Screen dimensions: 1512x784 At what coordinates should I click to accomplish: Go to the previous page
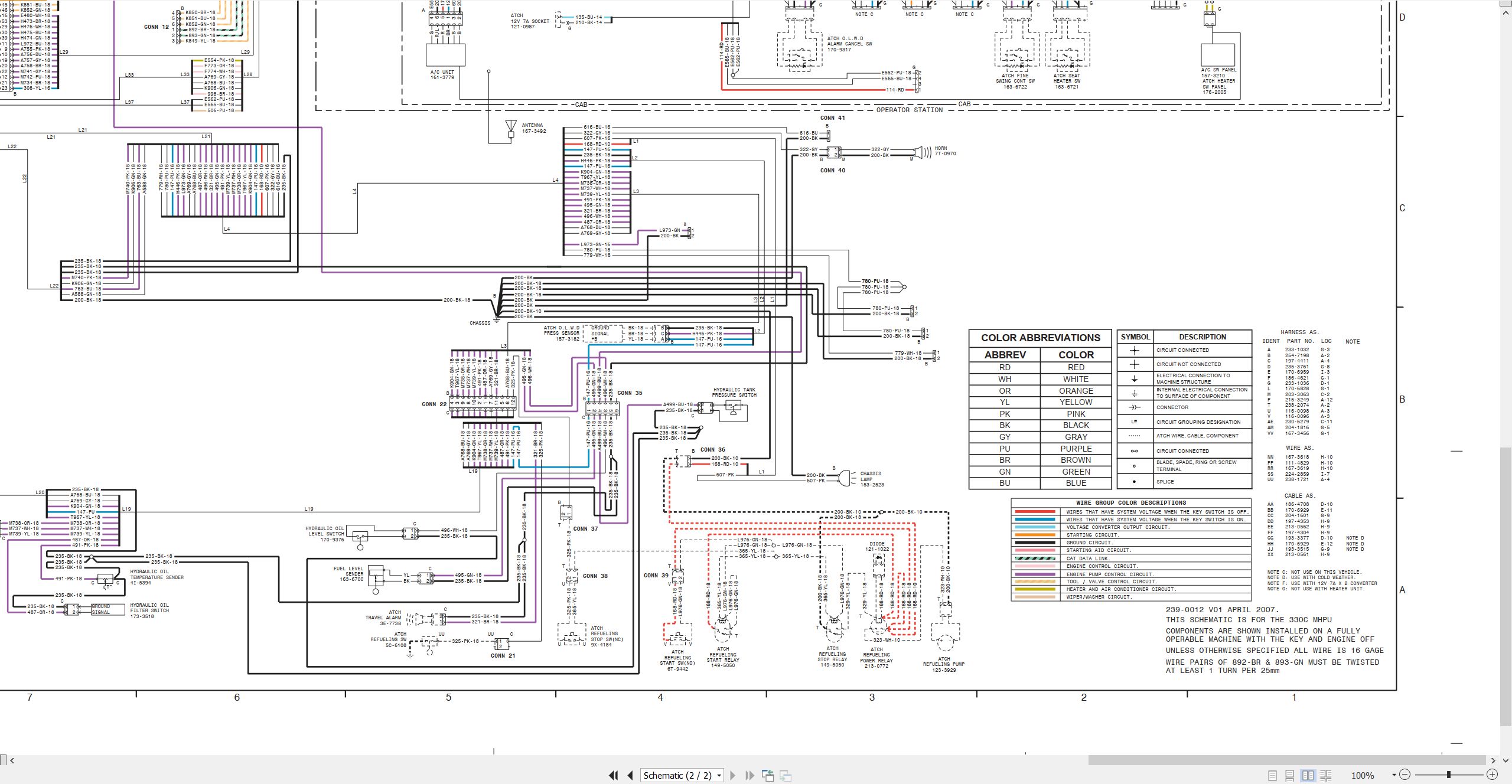click(630, 775)
